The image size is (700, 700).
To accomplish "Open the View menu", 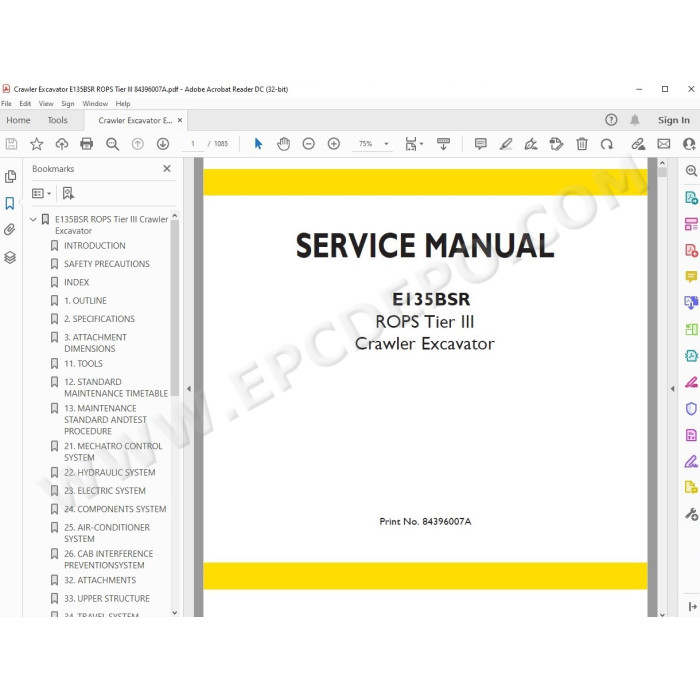I will [x=46, y=104].
